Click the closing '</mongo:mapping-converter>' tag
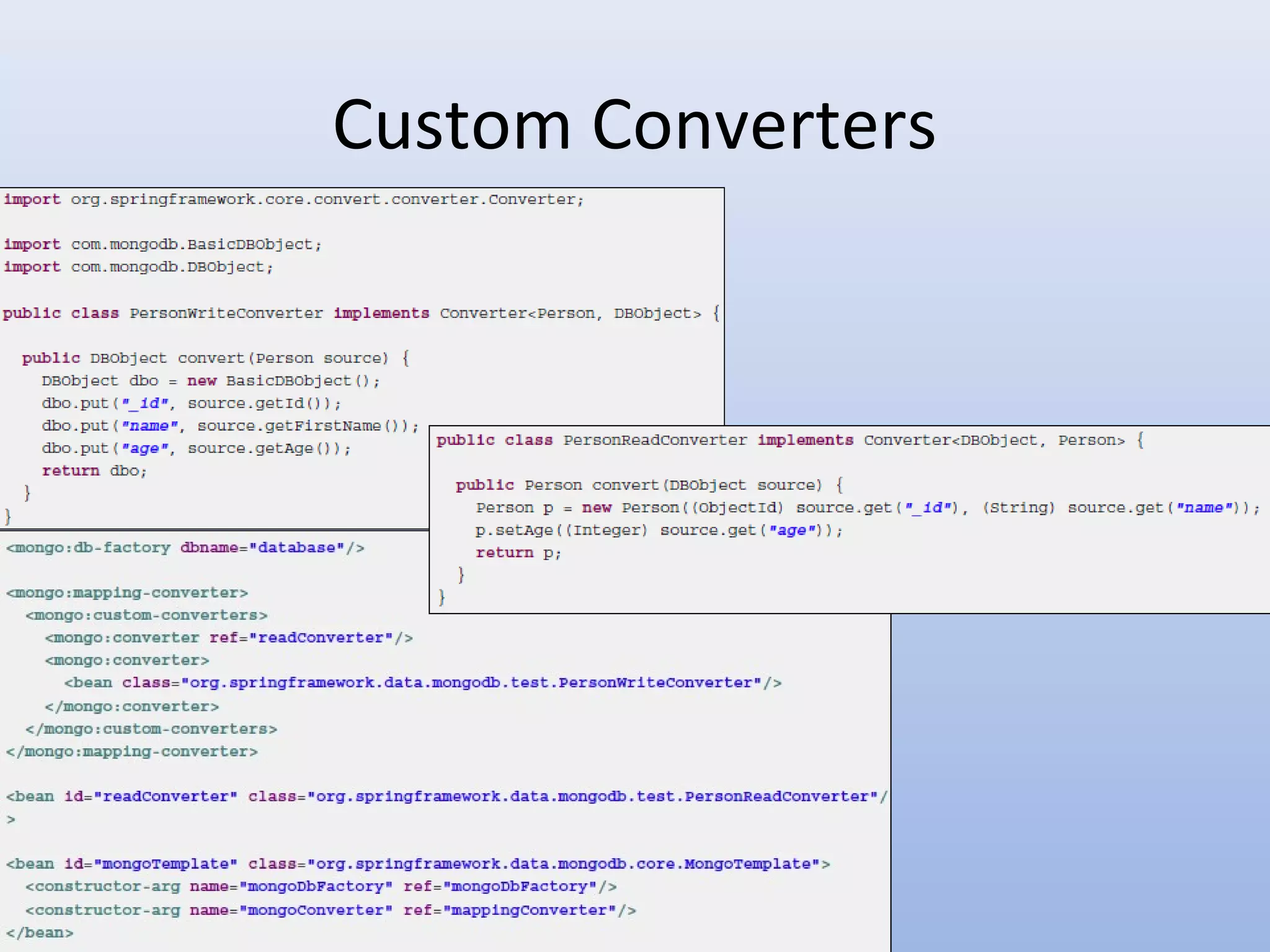The width and height of the screenshot is (1270, 952). [x=132, y=752]
